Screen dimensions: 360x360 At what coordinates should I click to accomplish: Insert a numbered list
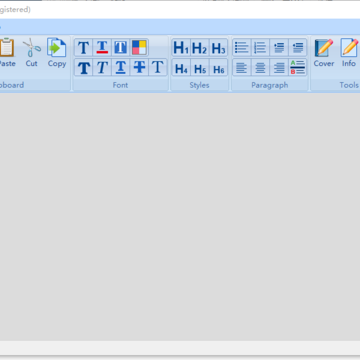(x=260, y=48)
